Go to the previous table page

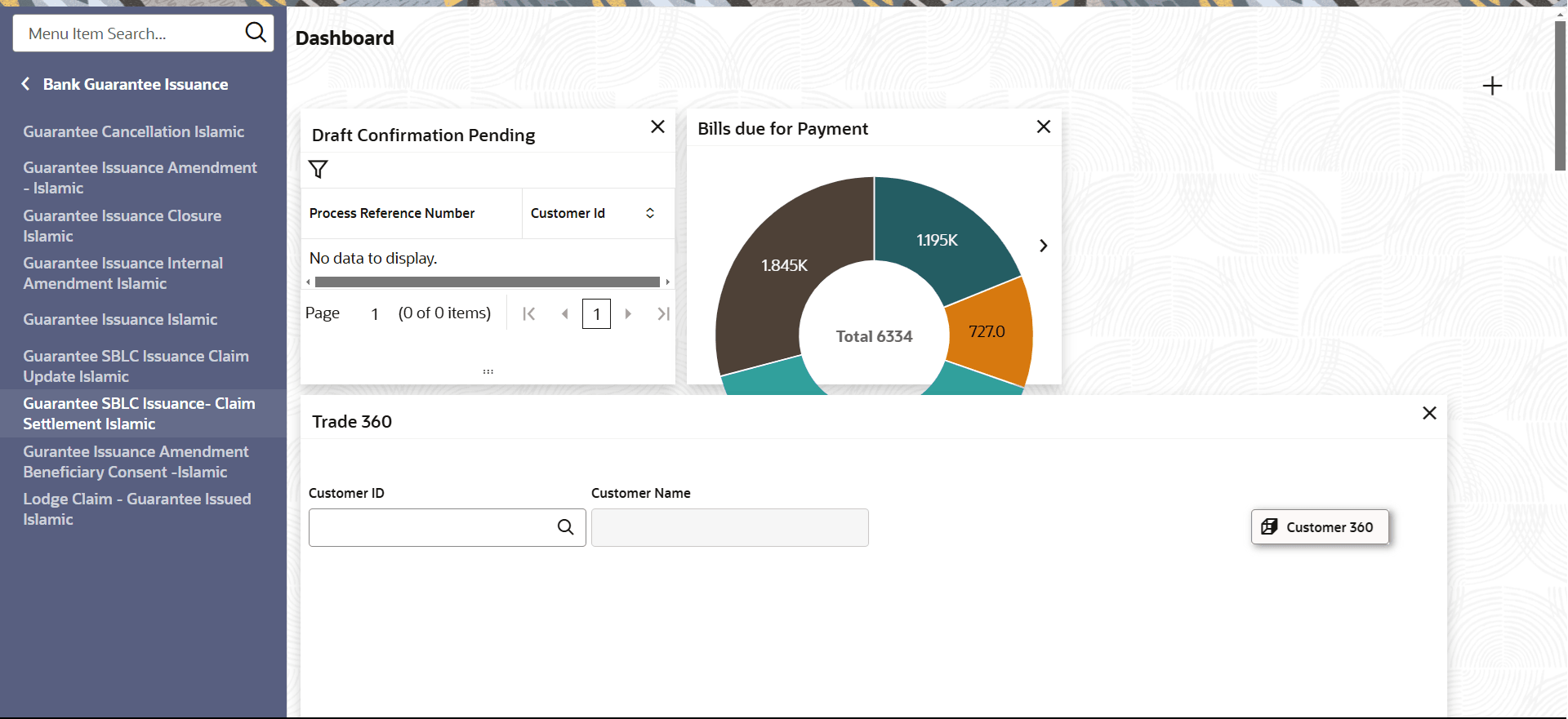click(x=564, y=313)
